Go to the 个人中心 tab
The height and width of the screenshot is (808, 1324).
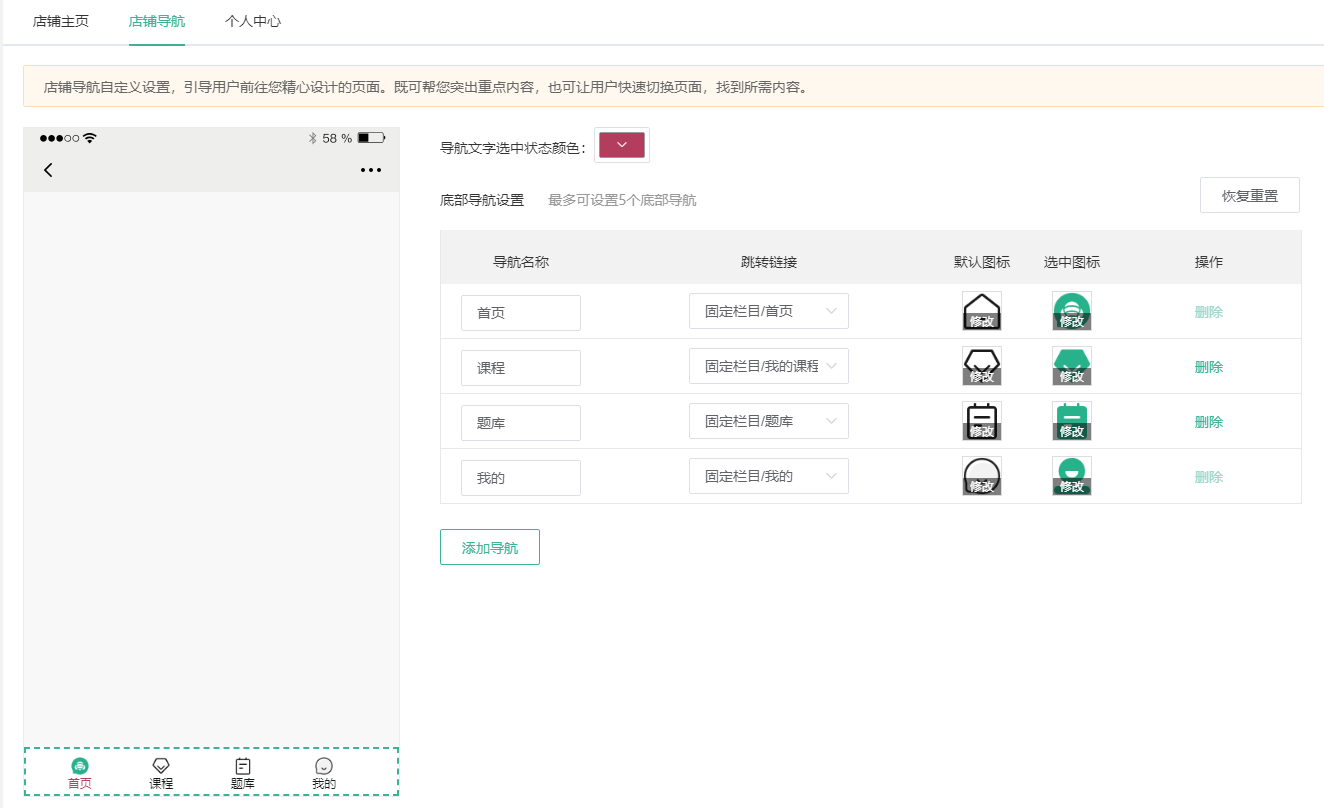tap(253, 21)
